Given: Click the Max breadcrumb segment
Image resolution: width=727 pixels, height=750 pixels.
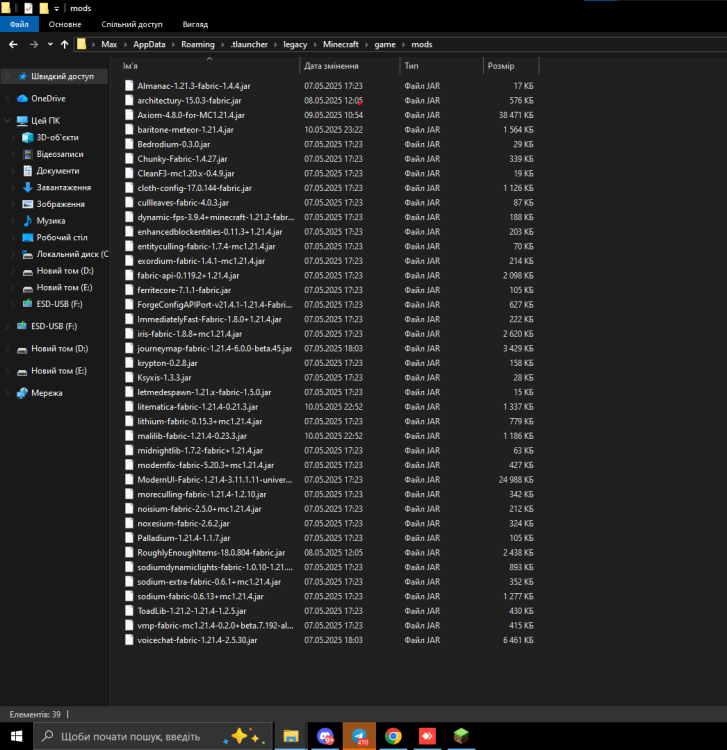Looking at the screenshot, I should (x=109, y=44).
